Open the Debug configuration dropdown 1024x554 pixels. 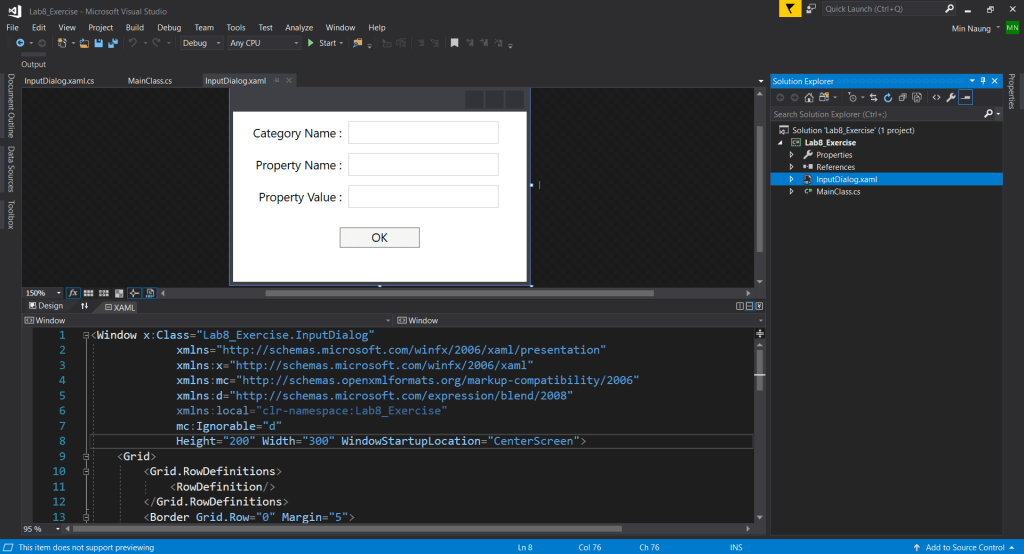pyautogui.click(x=200, y=43)
